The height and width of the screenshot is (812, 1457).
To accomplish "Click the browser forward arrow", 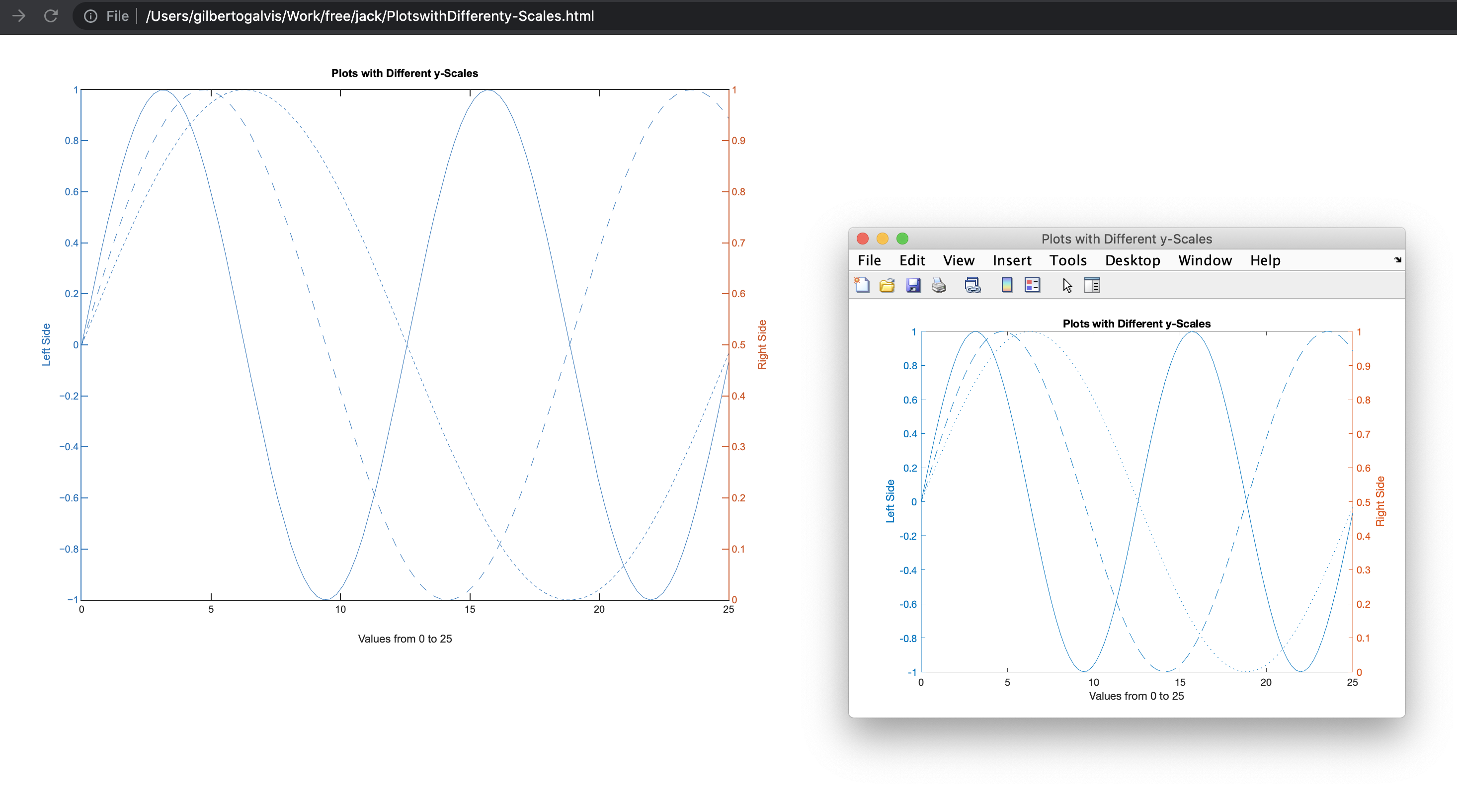I will (19, 16).
